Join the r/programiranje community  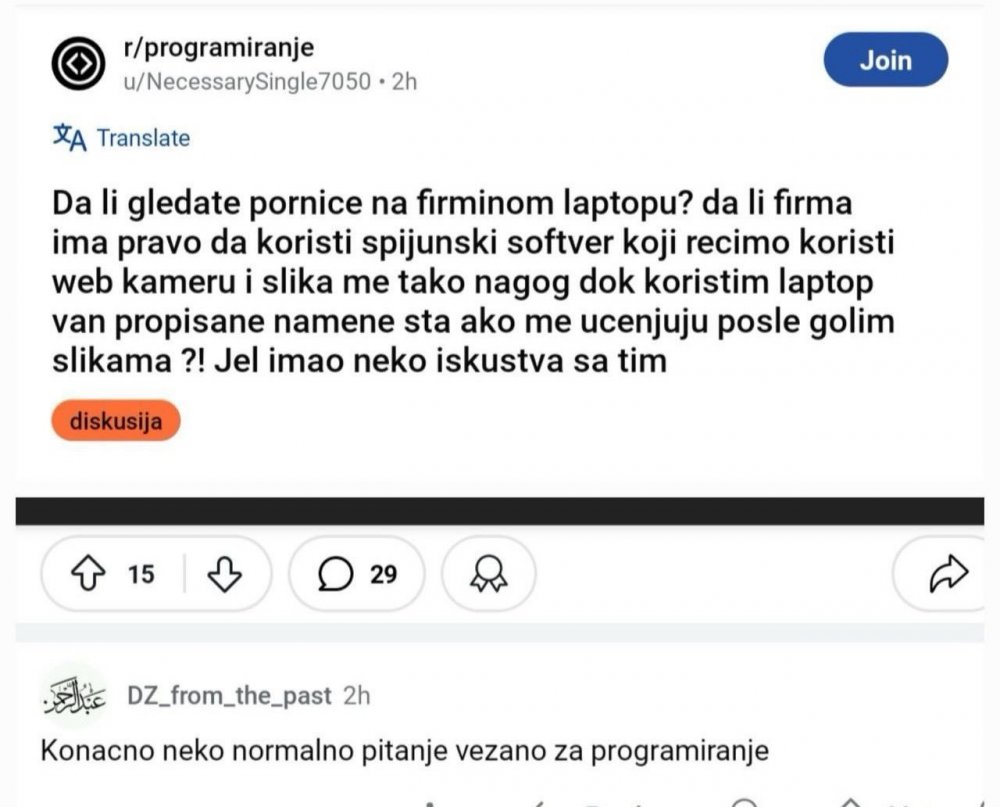coord(885,60)
